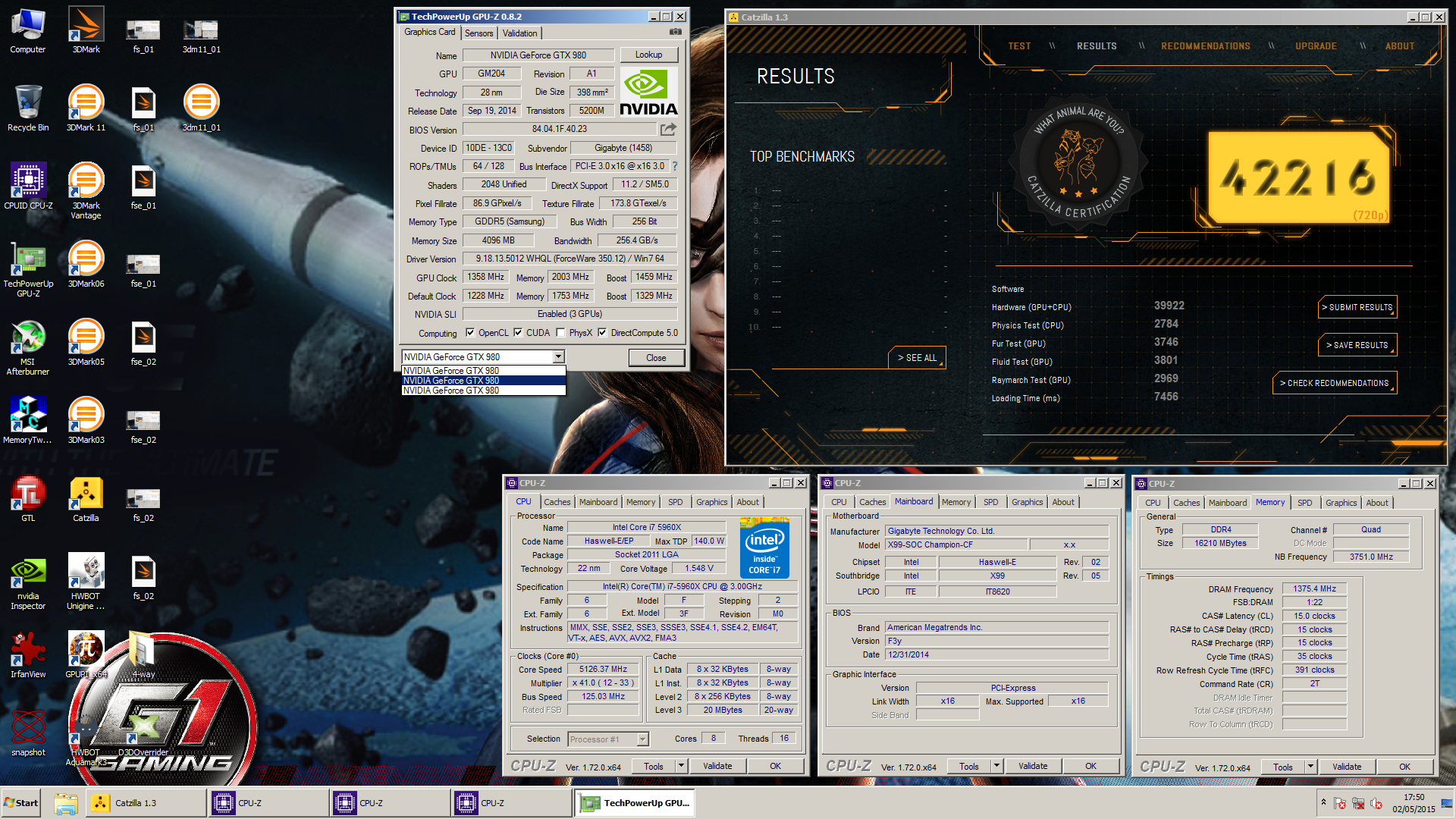Expand Tools dropdown in first CPU-Z window
This screenshot has width=1456, height=819.
(681, 766)
